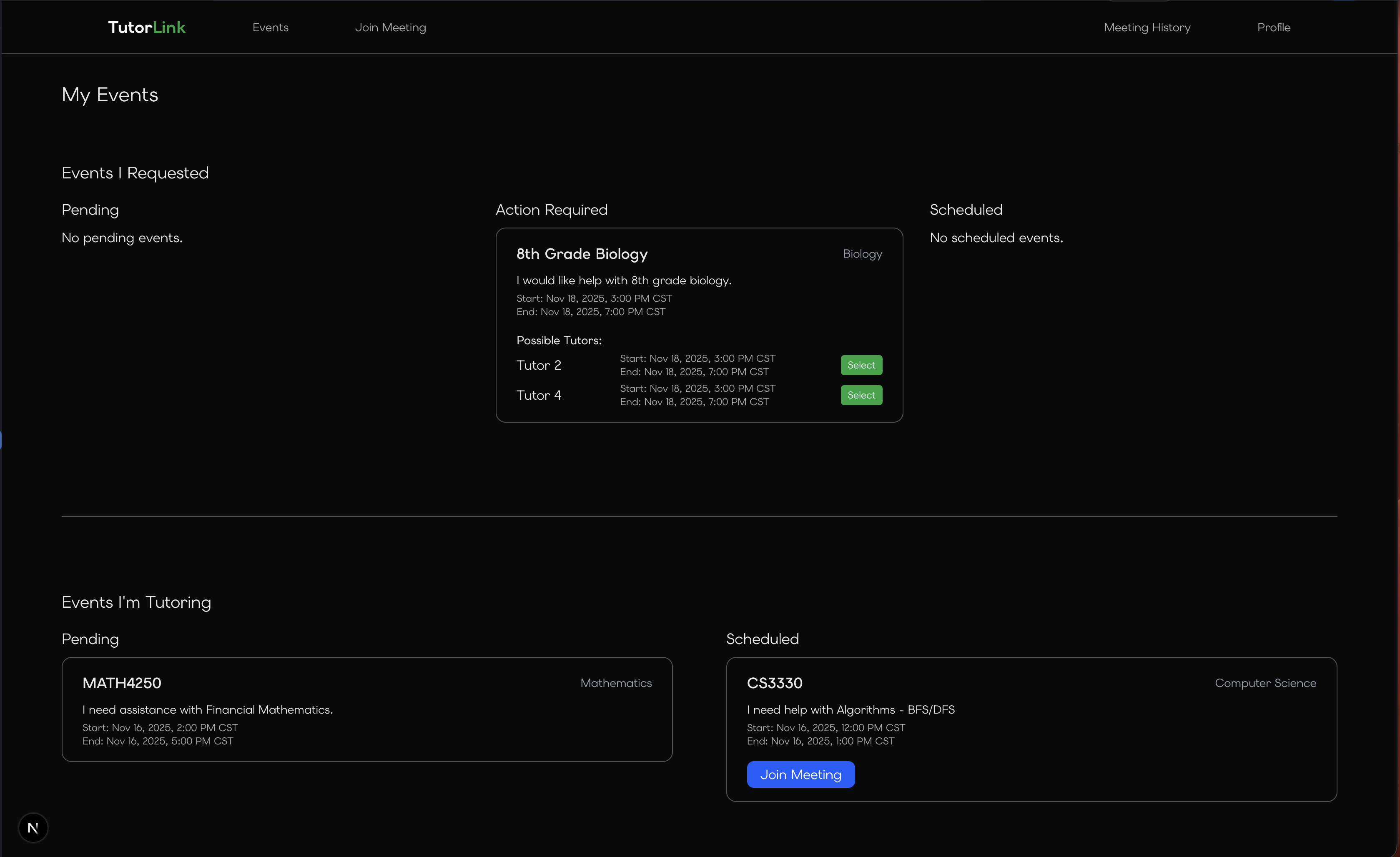Open the Events nav item
Screen dimensions: 1400x857
[271, 27]
